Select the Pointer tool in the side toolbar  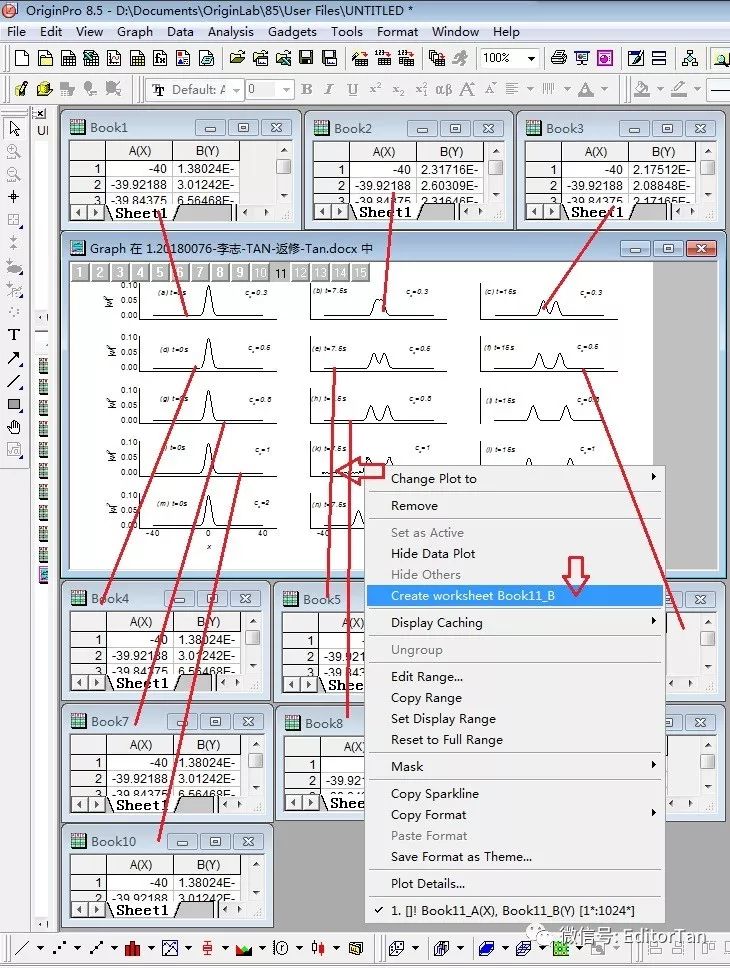click(x=14, y=128)
